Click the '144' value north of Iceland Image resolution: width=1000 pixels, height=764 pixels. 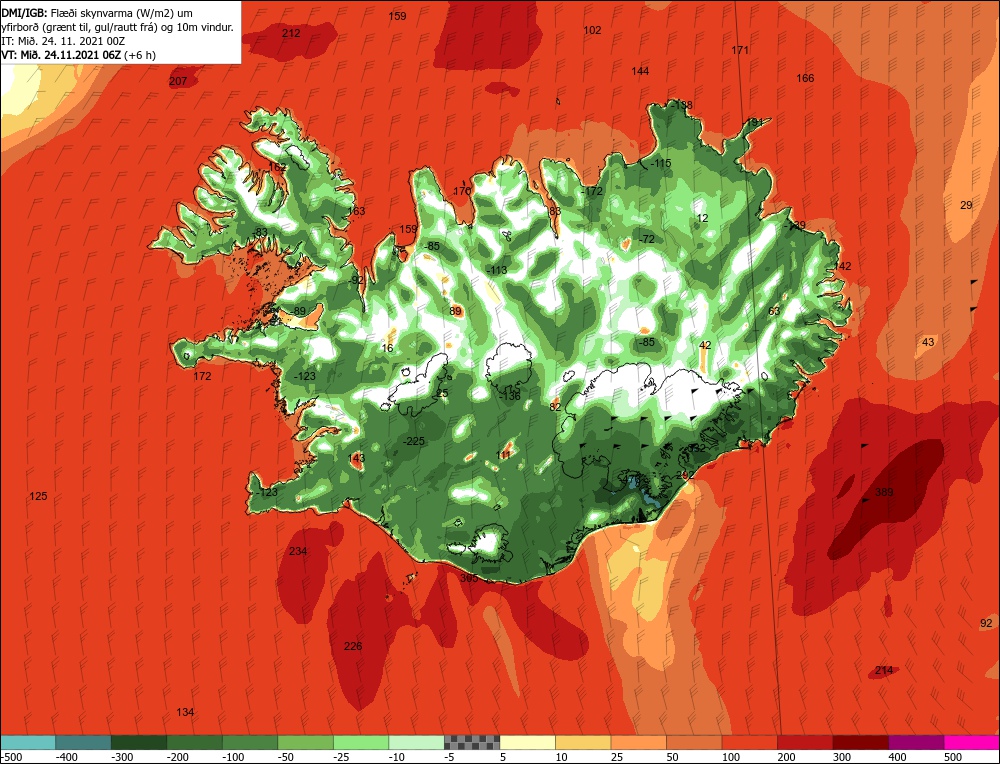point(640,71)
